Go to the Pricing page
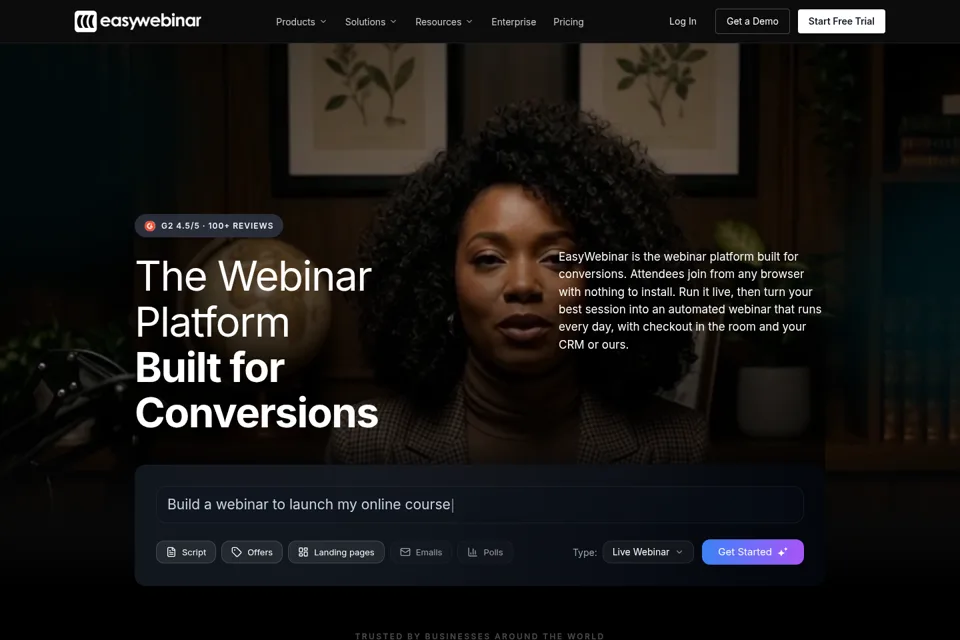The width and height of the screenshot is (960, 640). (568, 21)
